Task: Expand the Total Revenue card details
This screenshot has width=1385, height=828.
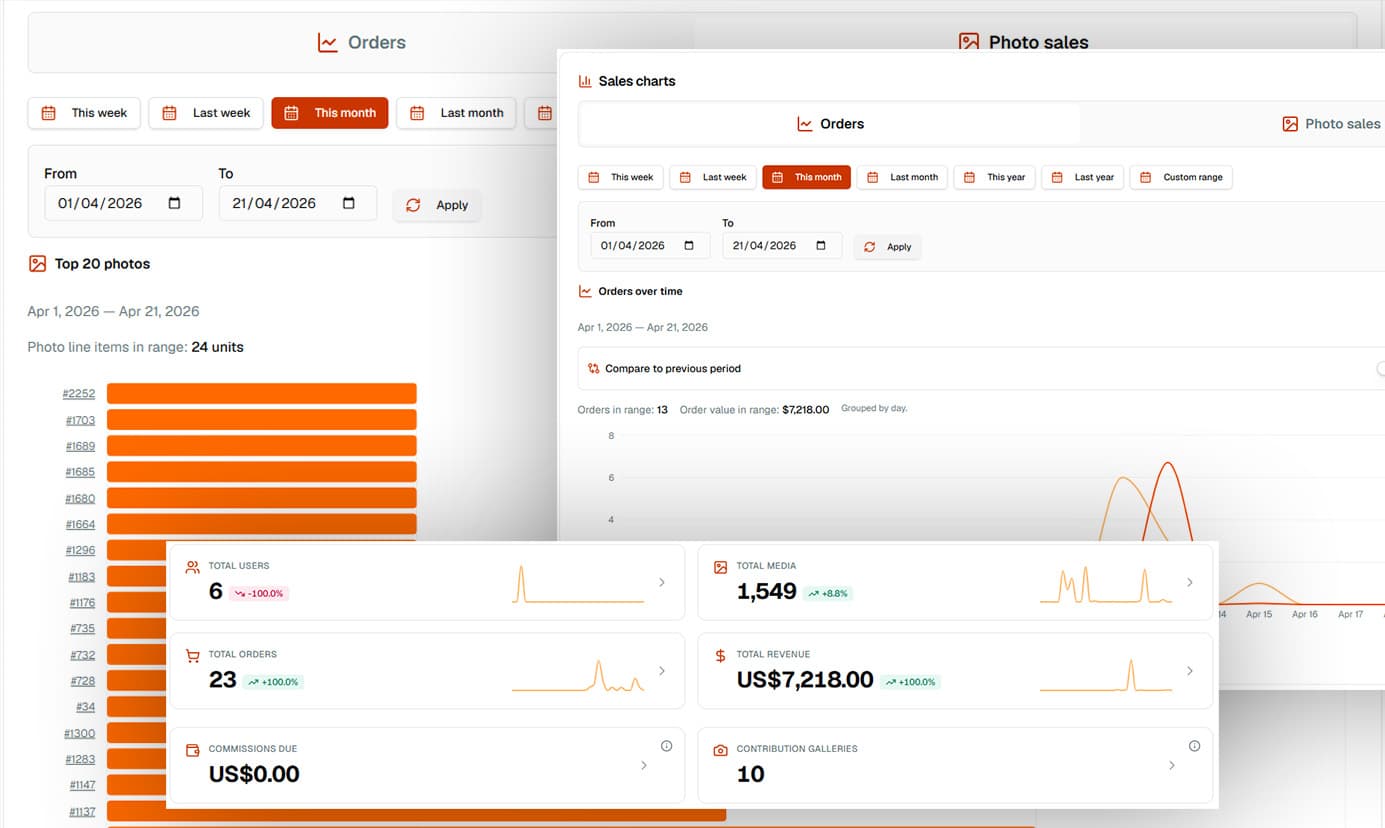Action: tap(1189, 671)
